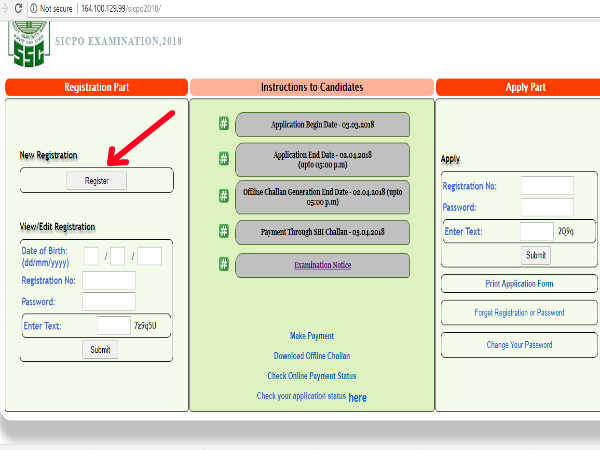Viewport: 600px width, 450px height.
Task: Click the 'SICPO EXAMINATION,2018' title
Action: click(119, 41)
